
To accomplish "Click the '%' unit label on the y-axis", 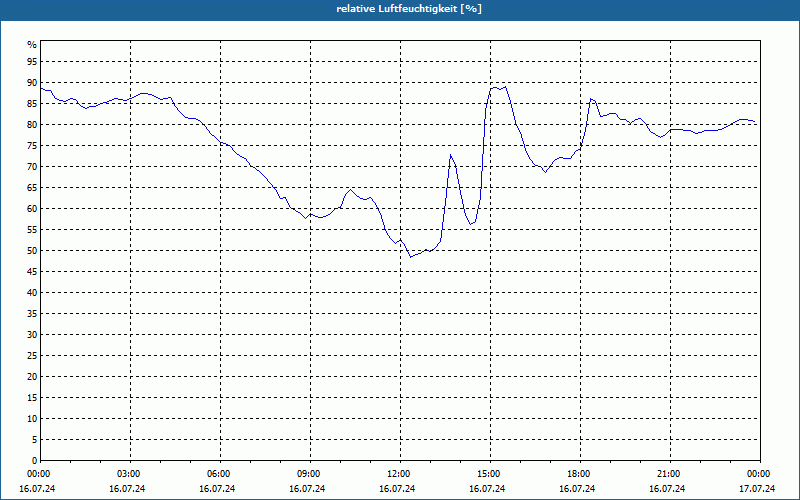I will click(x=32, y=45).
